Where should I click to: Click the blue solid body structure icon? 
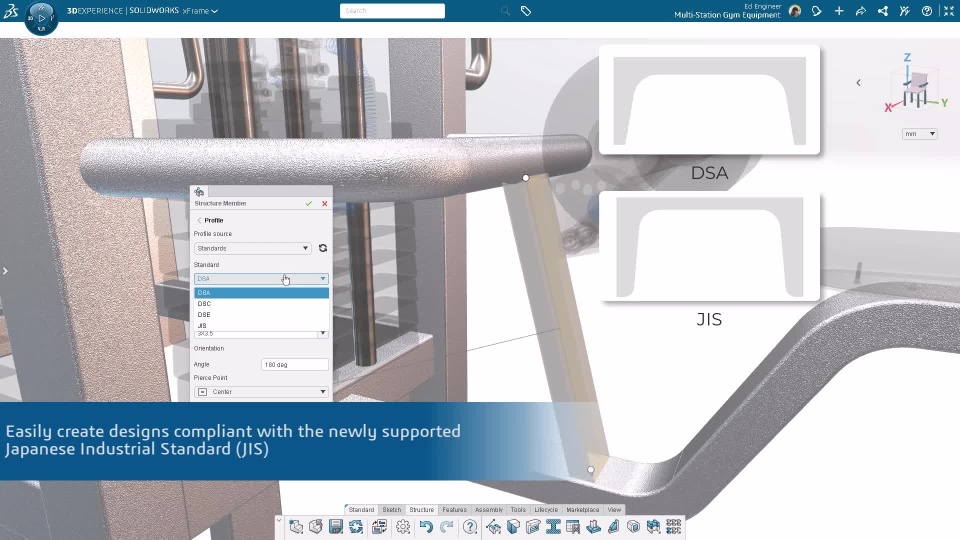pos(513,527)
